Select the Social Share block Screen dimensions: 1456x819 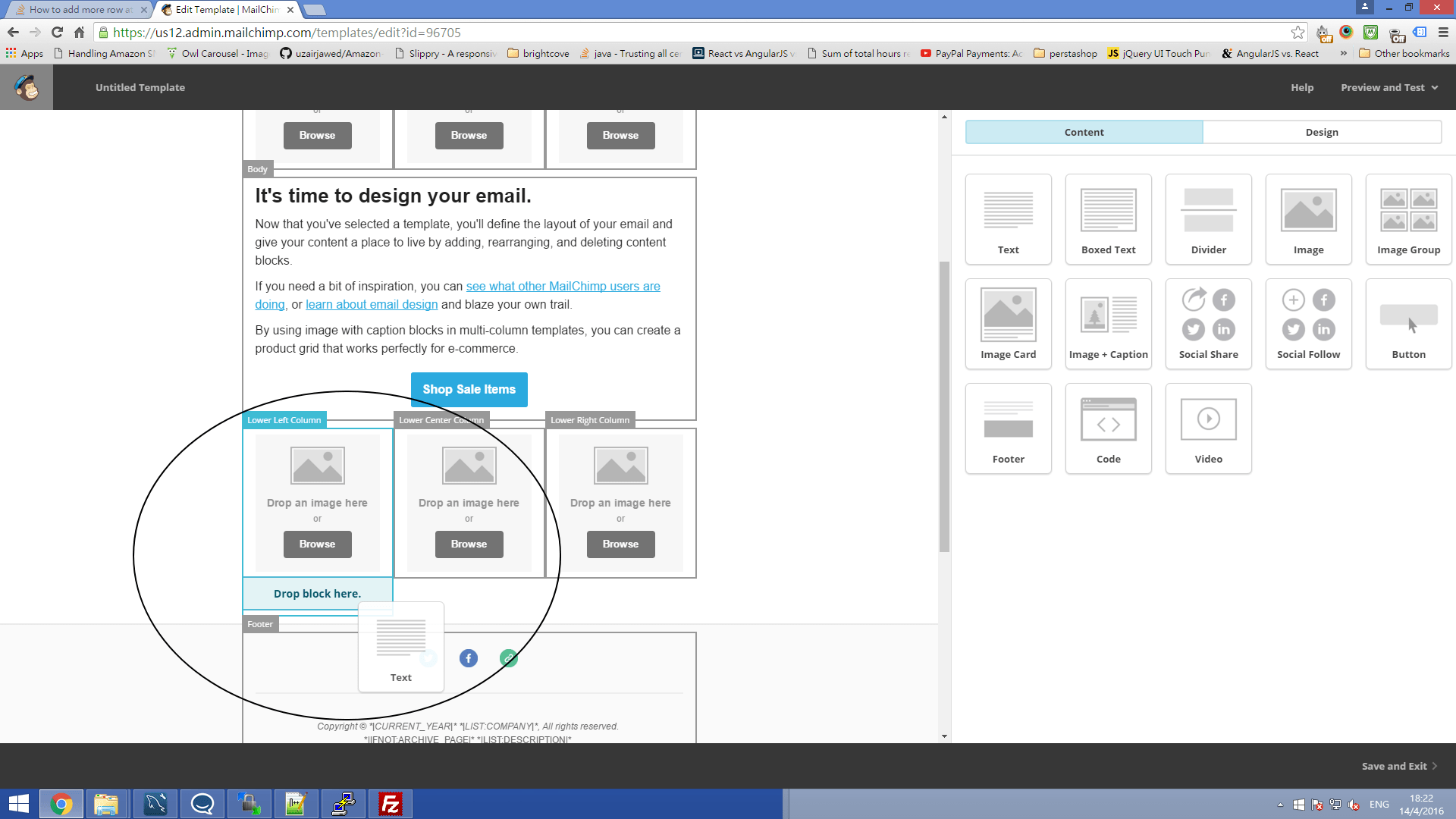point(1208,324)
